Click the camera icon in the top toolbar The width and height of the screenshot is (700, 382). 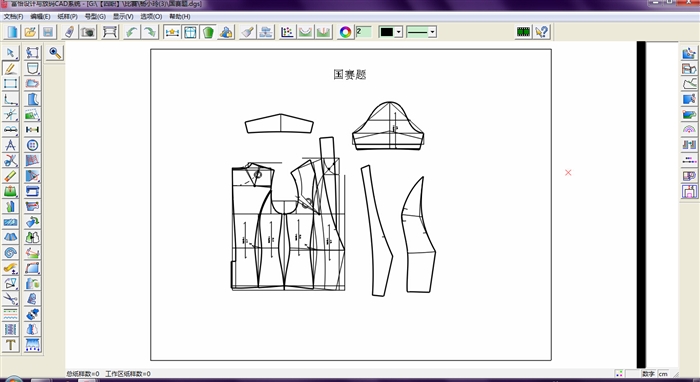[88, 32]
